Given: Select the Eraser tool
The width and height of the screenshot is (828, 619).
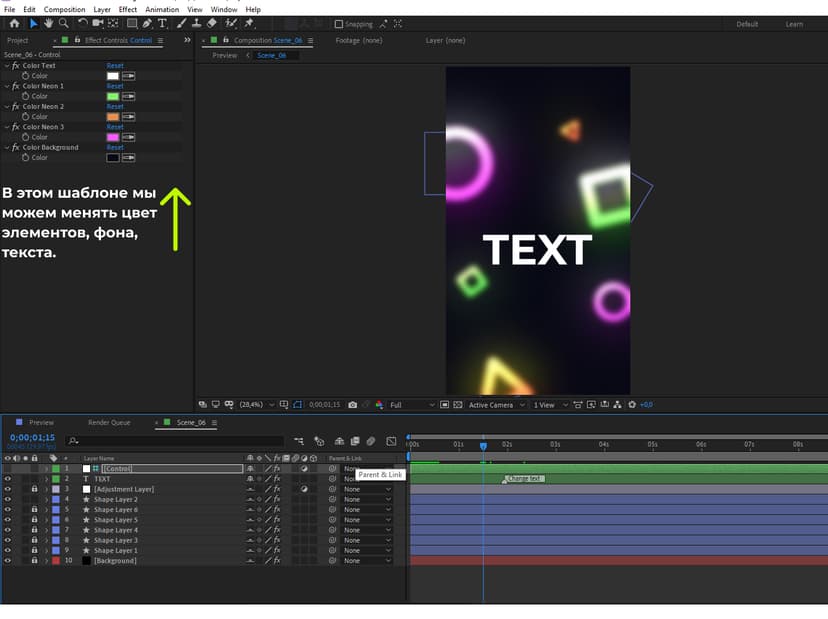Looking at the screenshot, I should (x=212, y=23).
